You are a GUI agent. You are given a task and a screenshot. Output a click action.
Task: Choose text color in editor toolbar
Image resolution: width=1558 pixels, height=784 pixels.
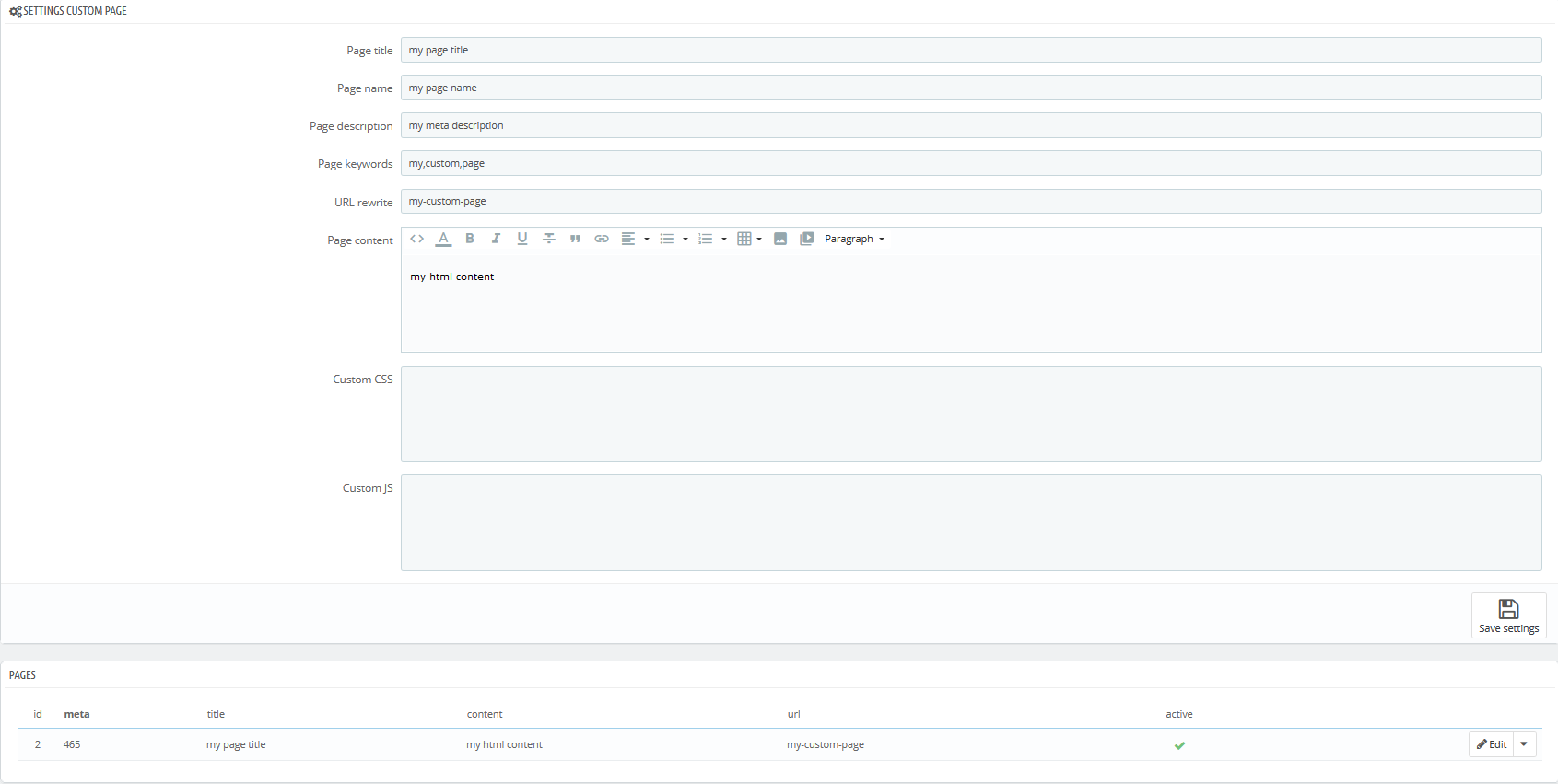point(443,239)
